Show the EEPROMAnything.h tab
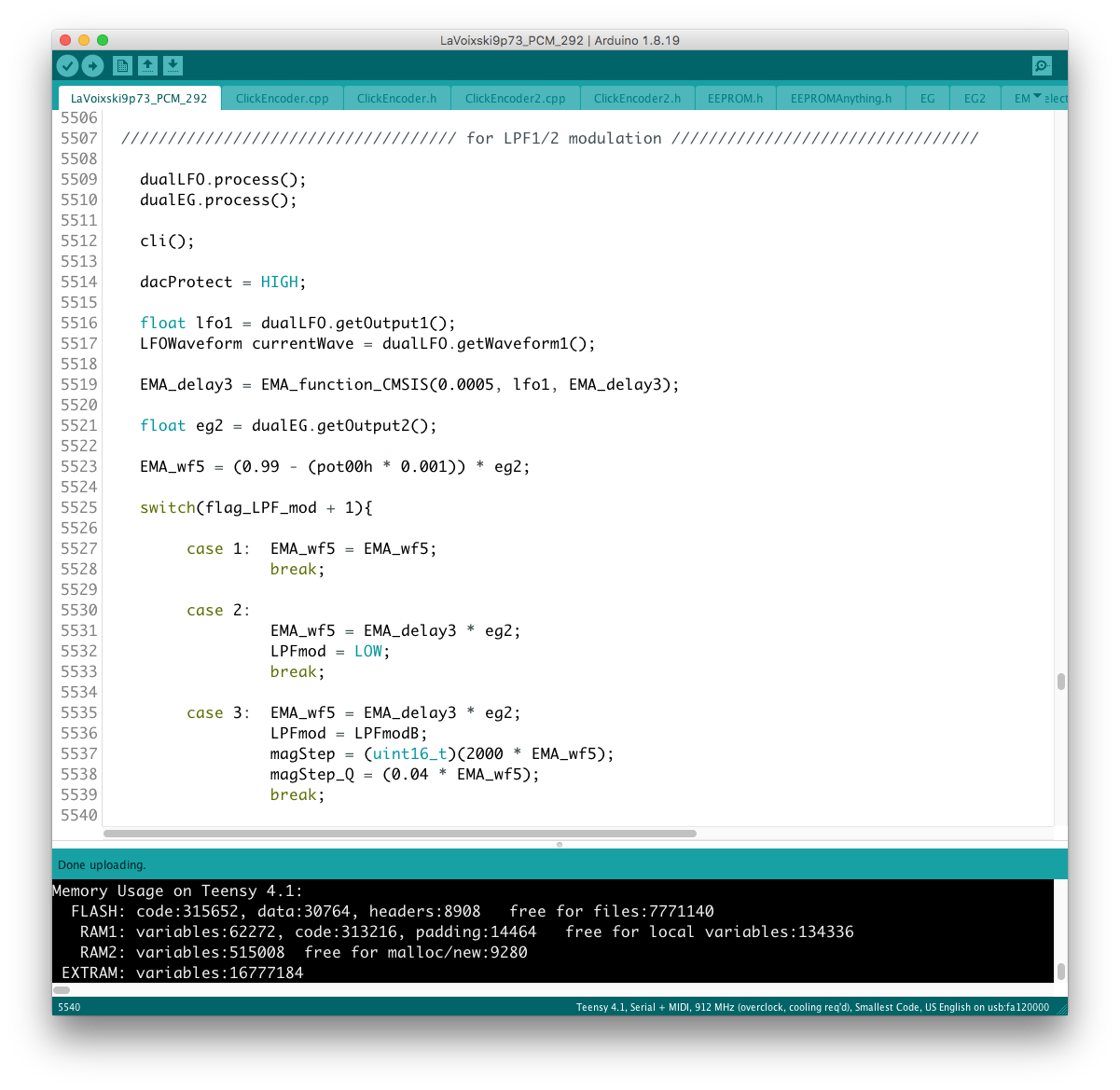The width and height of the screenshot is (1120, 1090). click(x=840, y=98)
